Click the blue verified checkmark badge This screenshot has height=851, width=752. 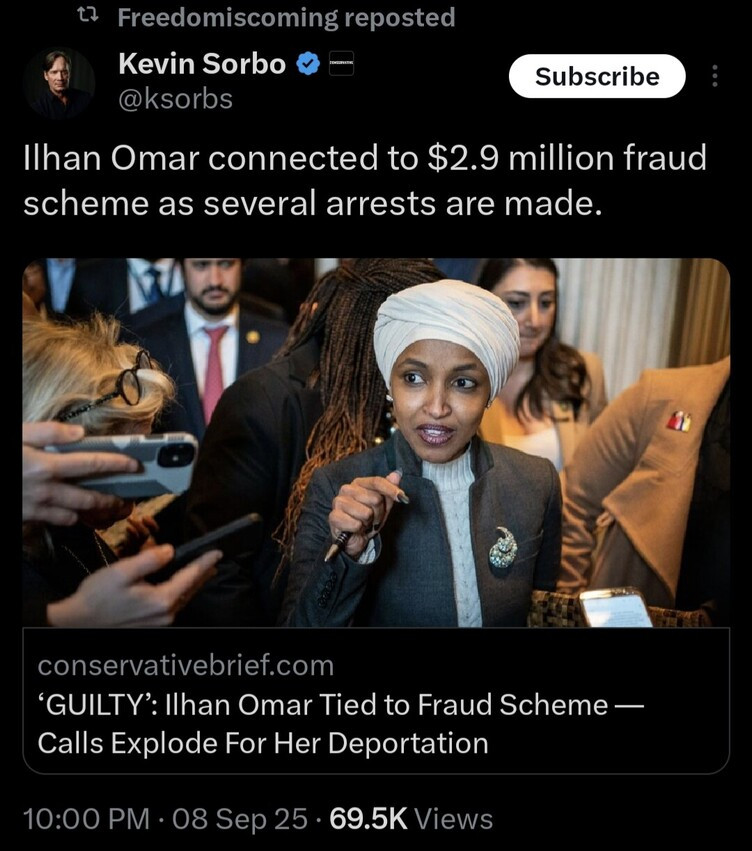pyautogui.click(x=308, y=64)
